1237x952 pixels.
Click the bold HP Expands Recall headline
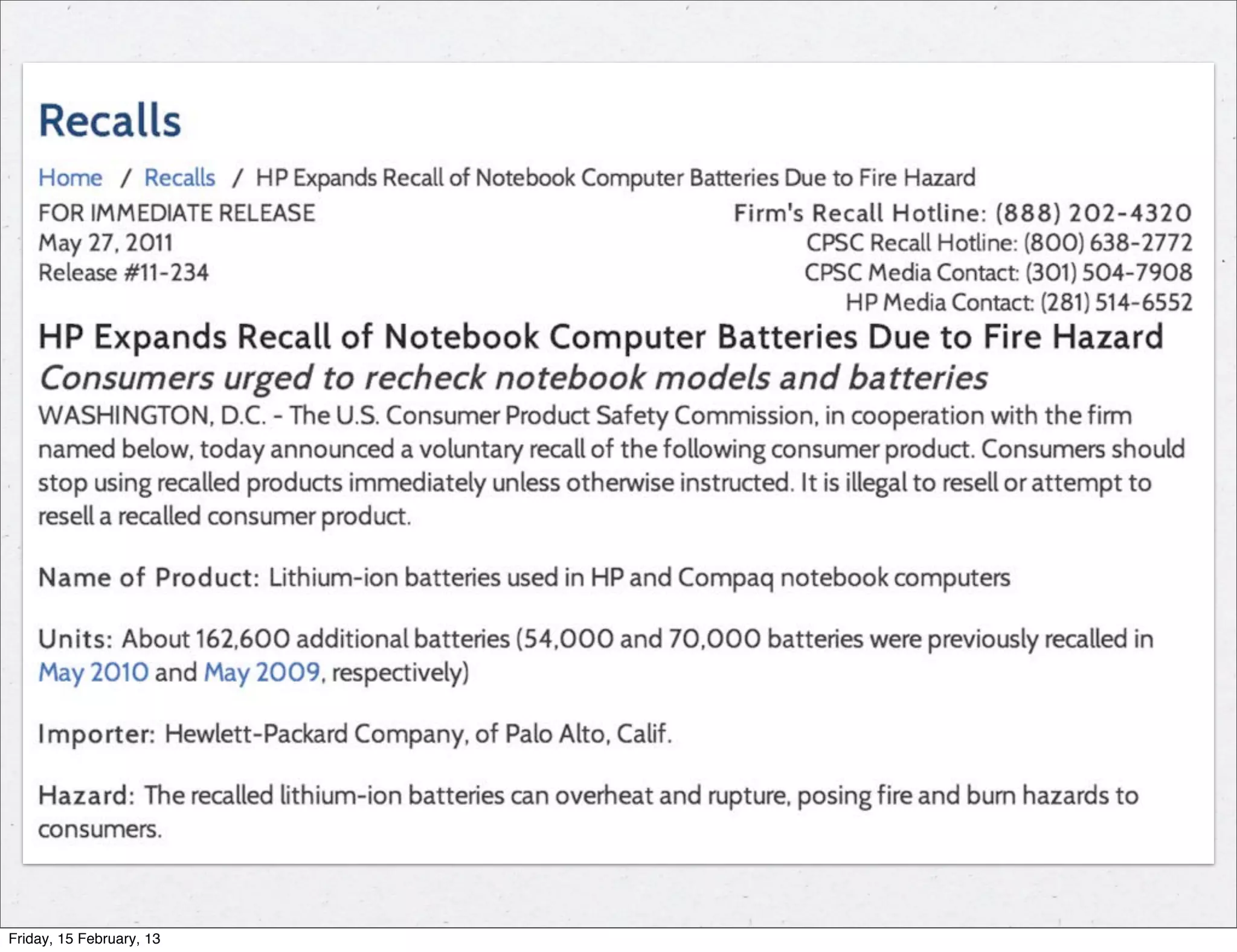point(600,336)
